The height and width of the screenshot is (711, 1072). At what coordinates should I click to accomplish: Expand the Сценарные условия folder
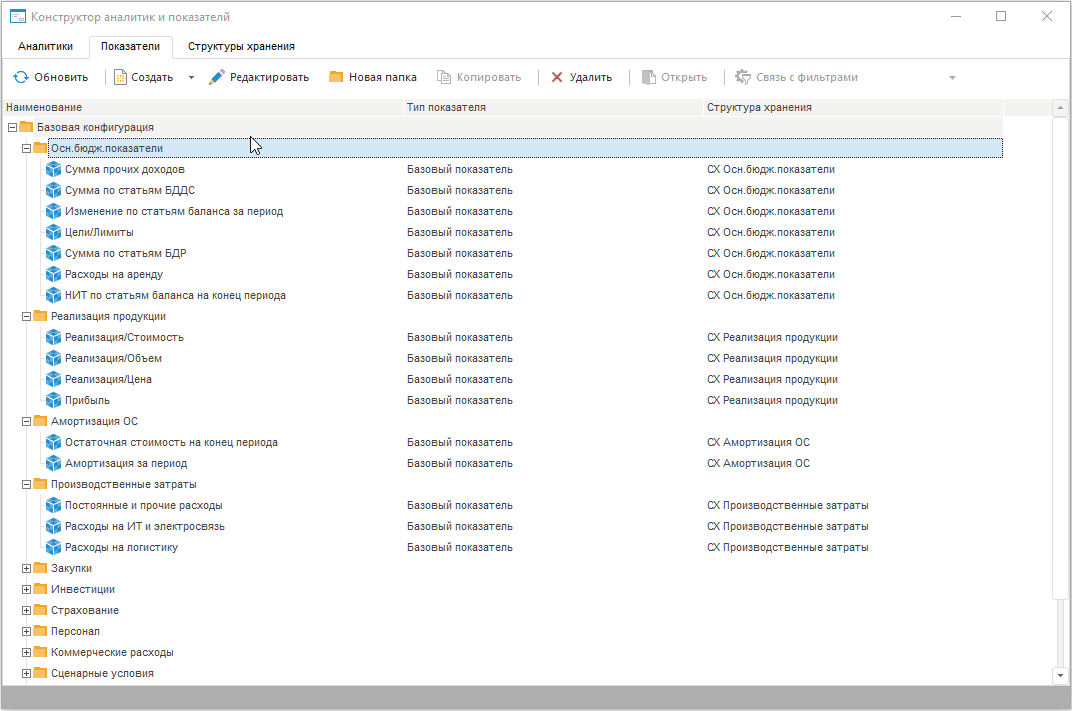click(27, 673)
